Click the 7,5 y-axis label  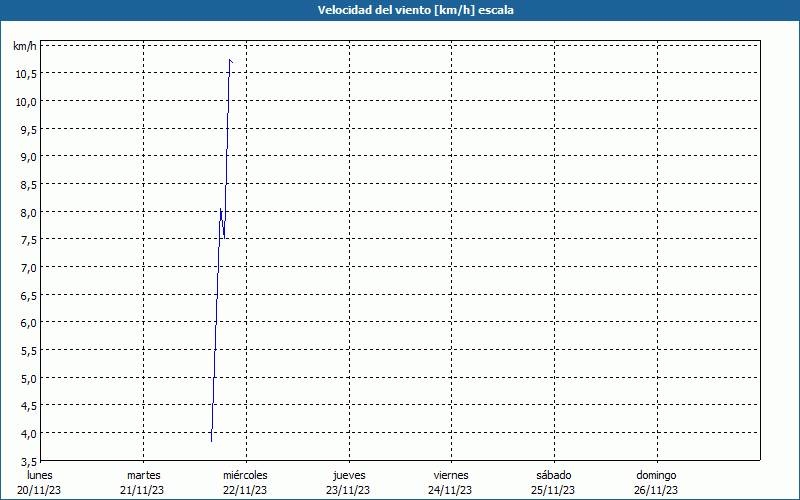tap(28, 240)
